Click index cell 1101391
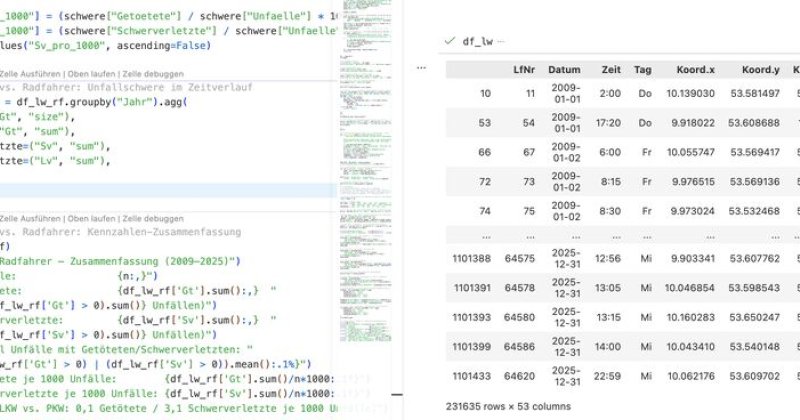This screenshot has width=800, height=420. click(x=472, y=288)
